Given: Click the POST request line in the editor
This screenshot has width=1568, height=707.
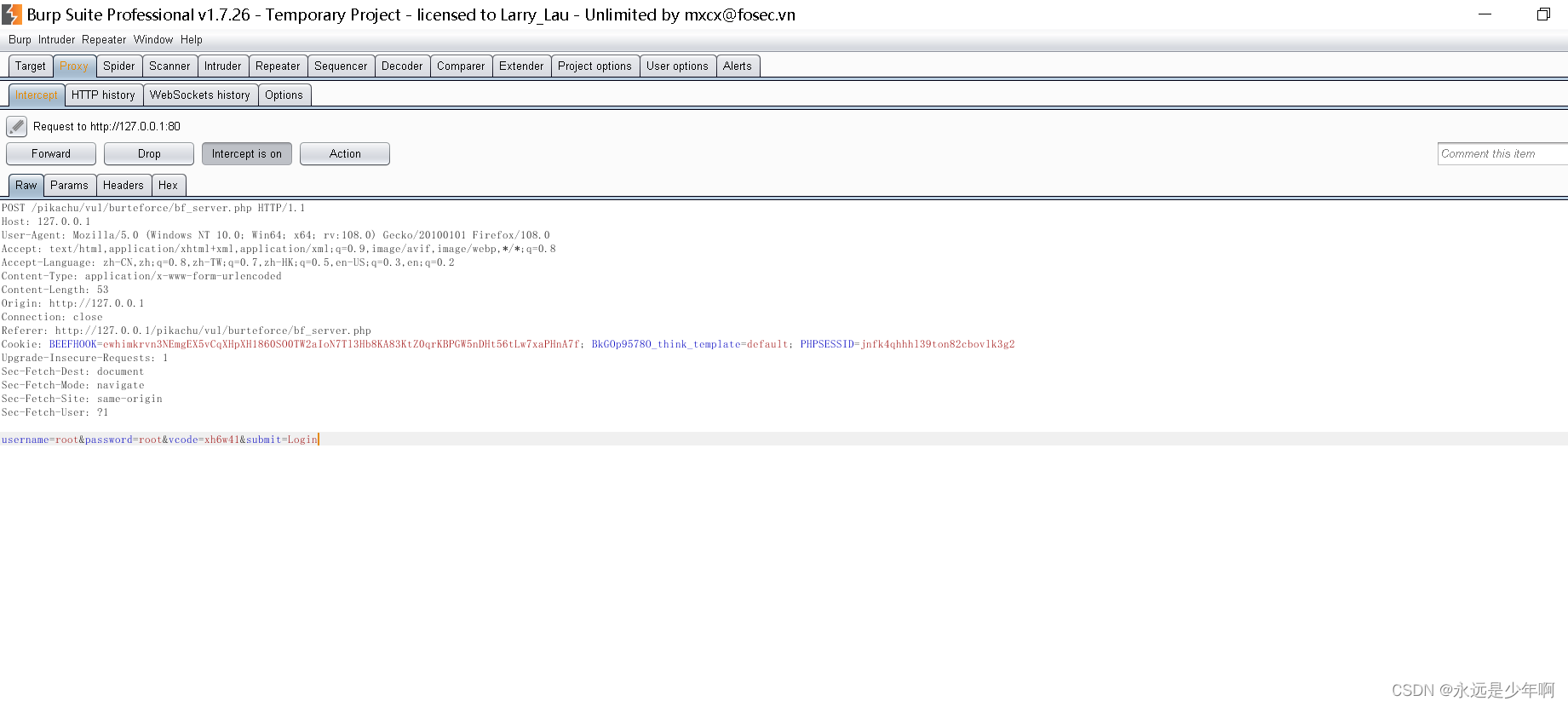Looking at the screenshot, I should pos(153,208).
